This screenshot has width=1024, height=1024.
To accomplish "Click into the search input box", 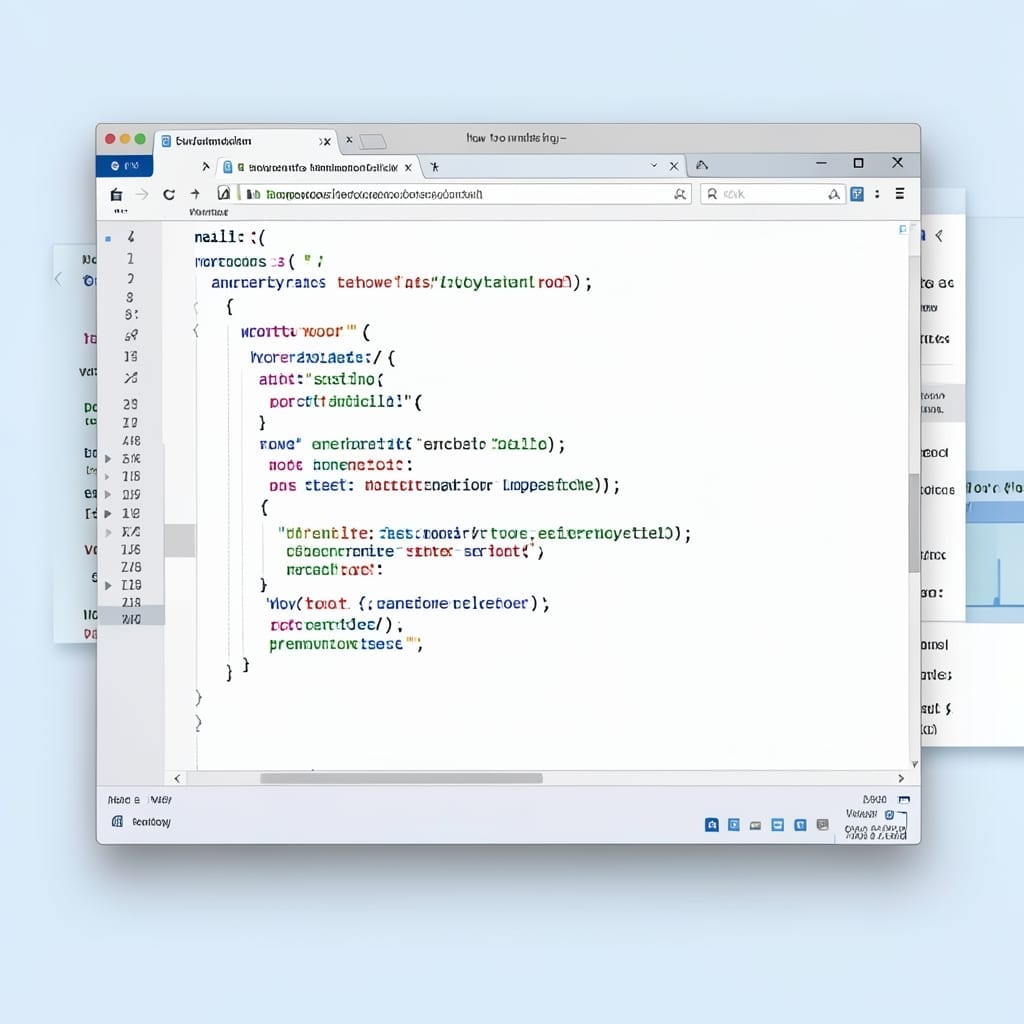I will (771, 194).
